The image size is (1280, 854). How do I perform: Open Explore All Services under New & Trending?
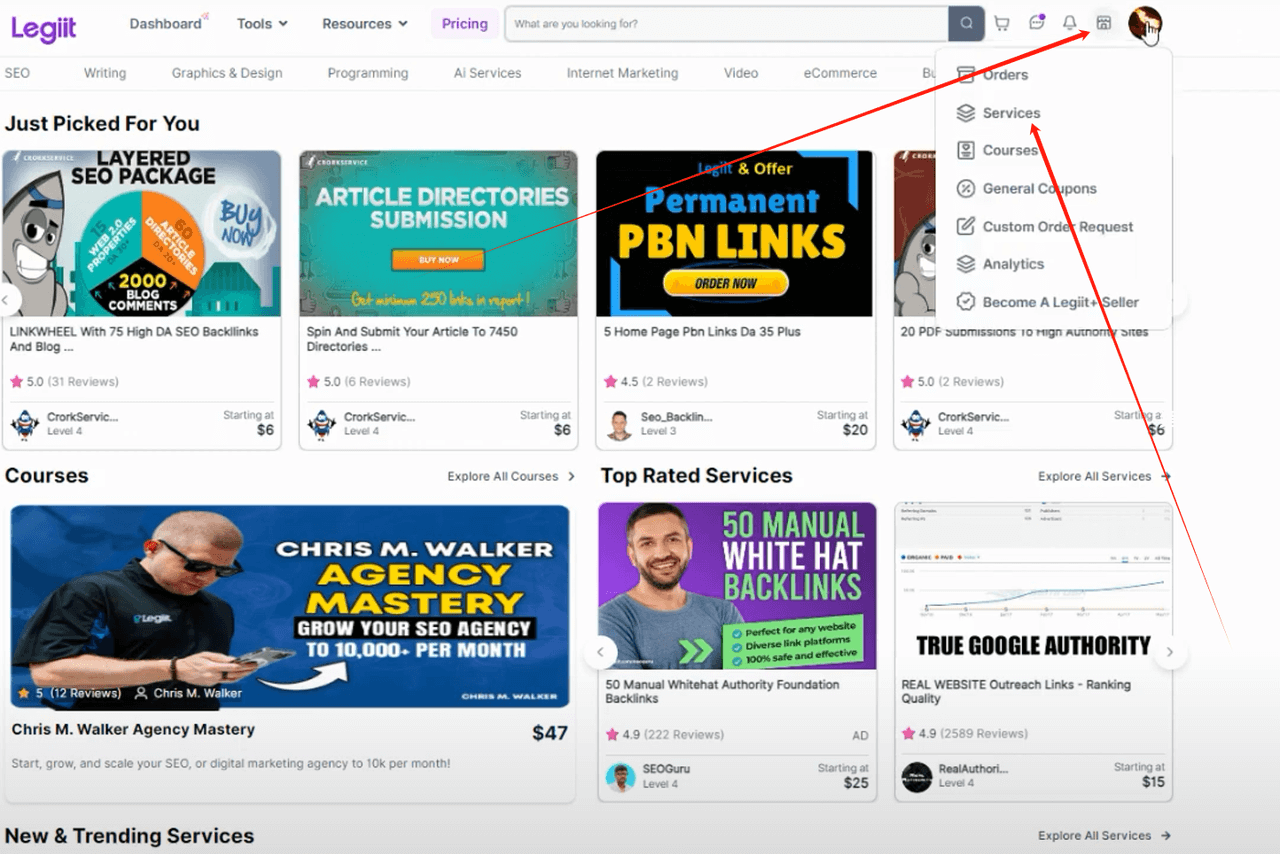(1104, 835)
